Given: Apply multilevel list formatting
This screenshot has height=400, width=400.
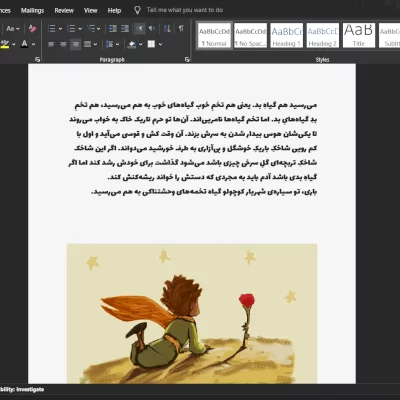Looking at the screenshot, I should pos(91,29).
